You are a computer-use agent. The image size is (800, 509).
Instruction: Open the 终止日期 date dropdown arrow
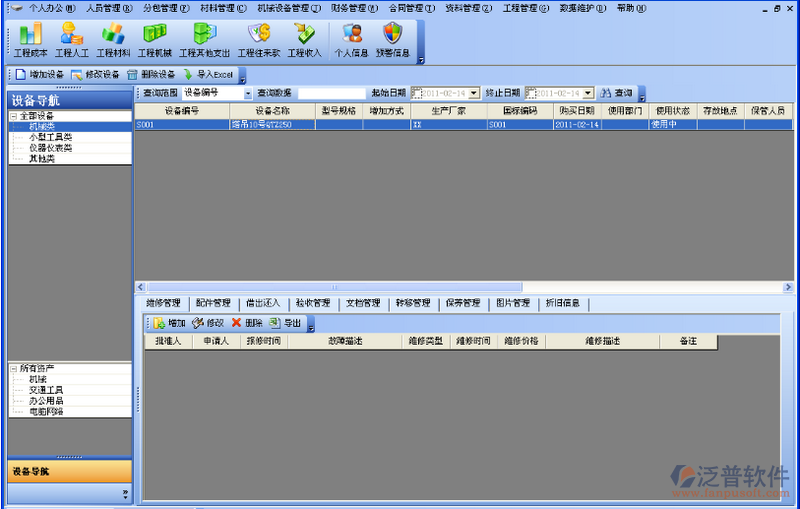588,93
